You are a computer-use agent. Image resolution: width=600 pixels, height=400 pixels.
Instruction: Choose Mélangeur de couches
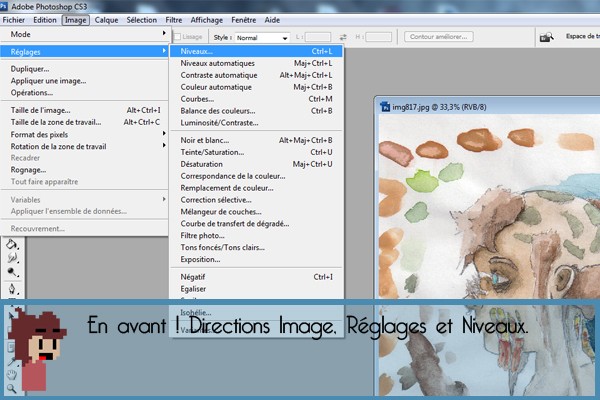256,211
